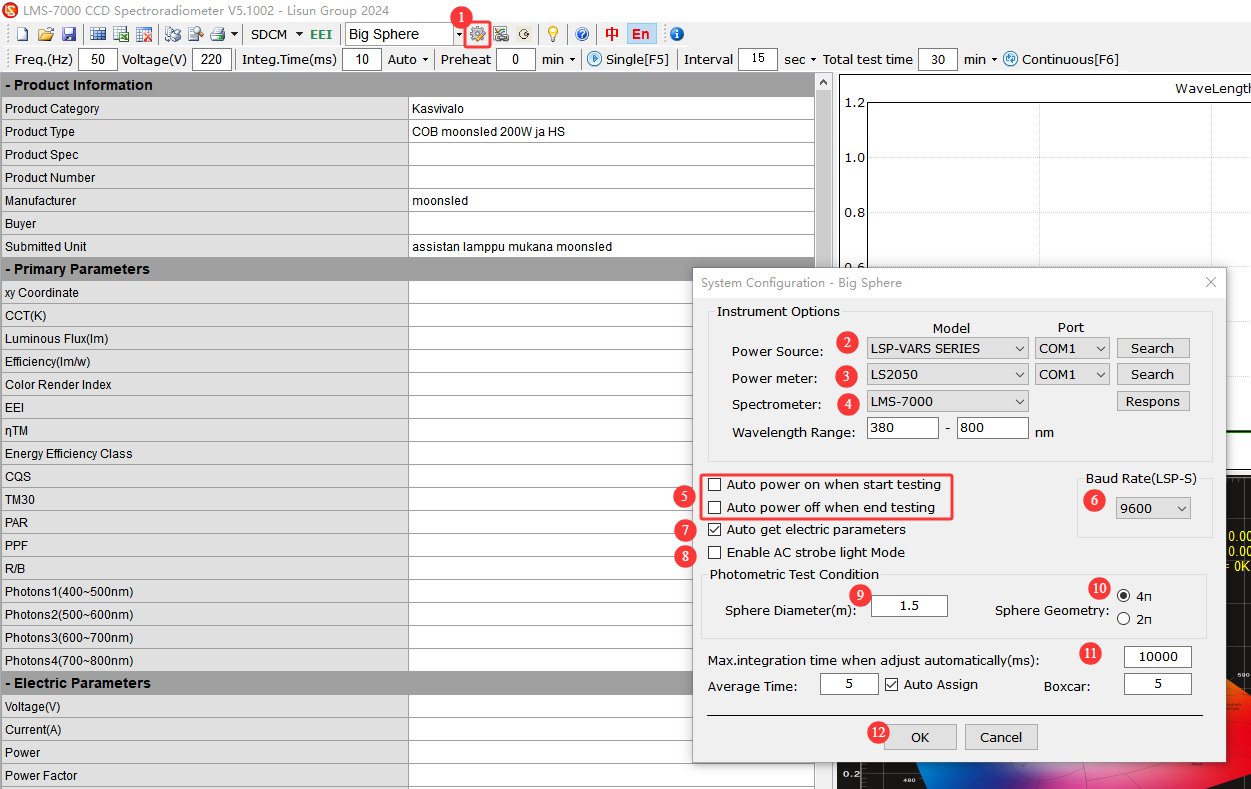The height and width of the screenshot is (789, 1251).
Task: Click the printer icon
Action: pyautogui.click(x=217, y=34)
